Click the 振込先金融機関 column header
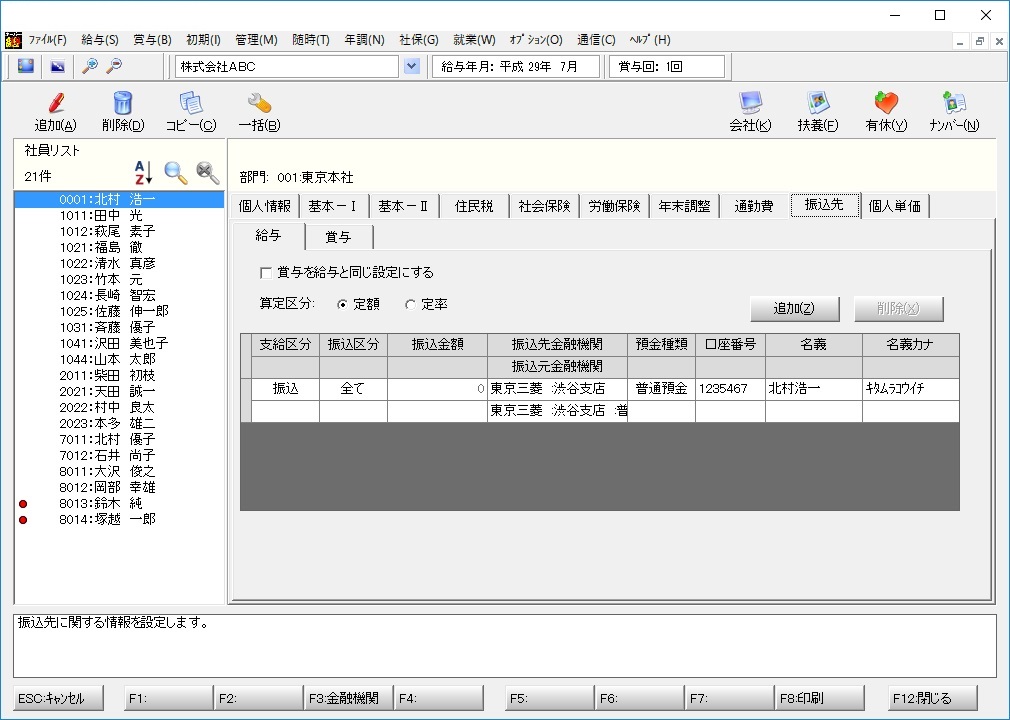Image resolution: width=1010 pixels, height=720 pixels. coord(557,345)
